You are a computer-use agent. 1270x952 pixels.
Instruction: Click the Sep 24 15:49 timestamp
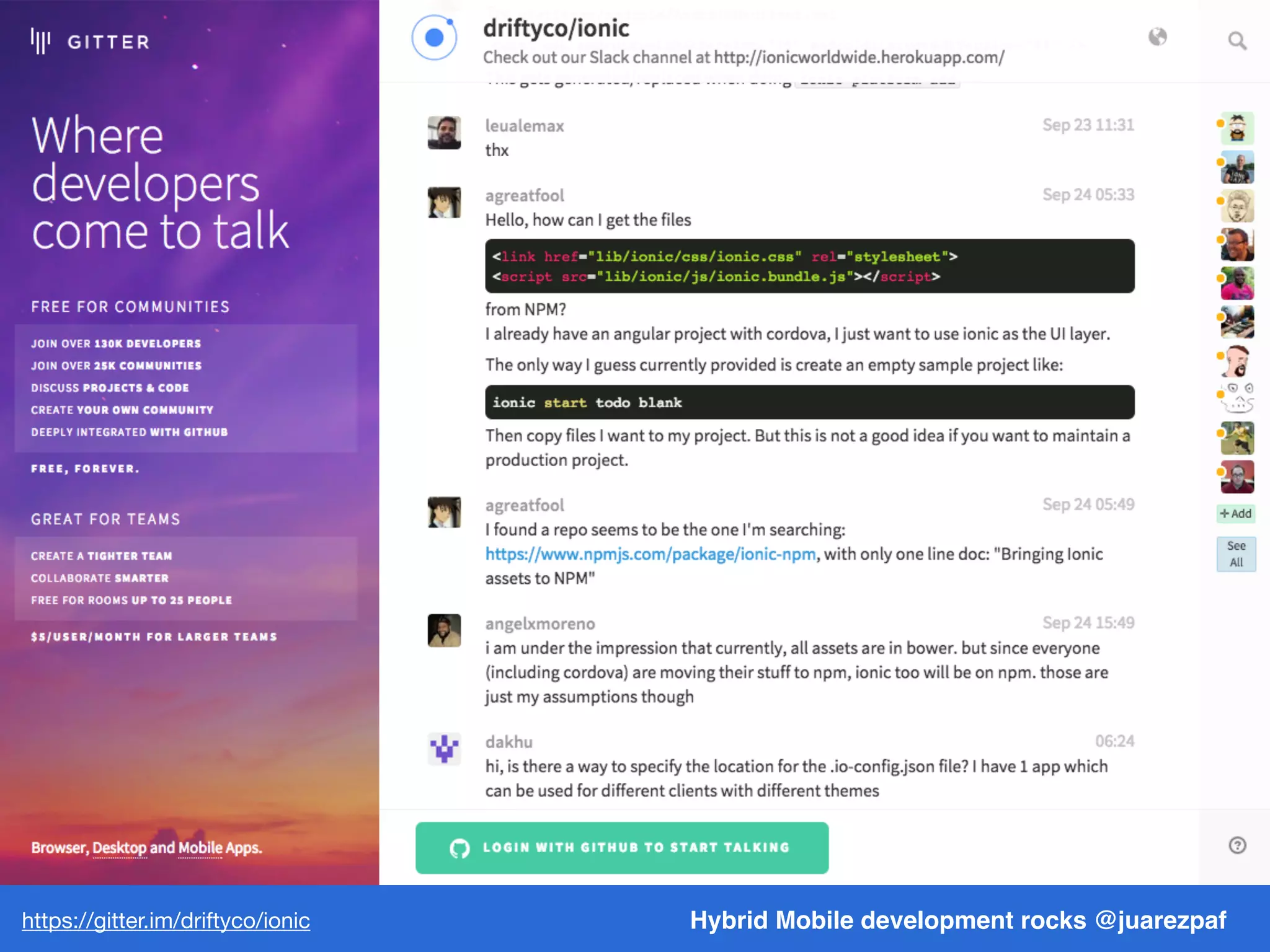(1088, 623)
